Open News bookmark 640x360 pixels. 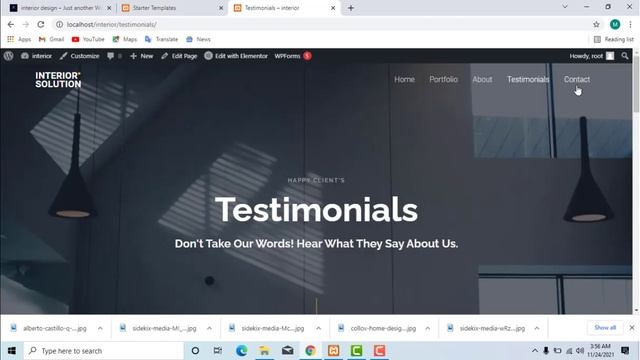[x=198, y=39]
